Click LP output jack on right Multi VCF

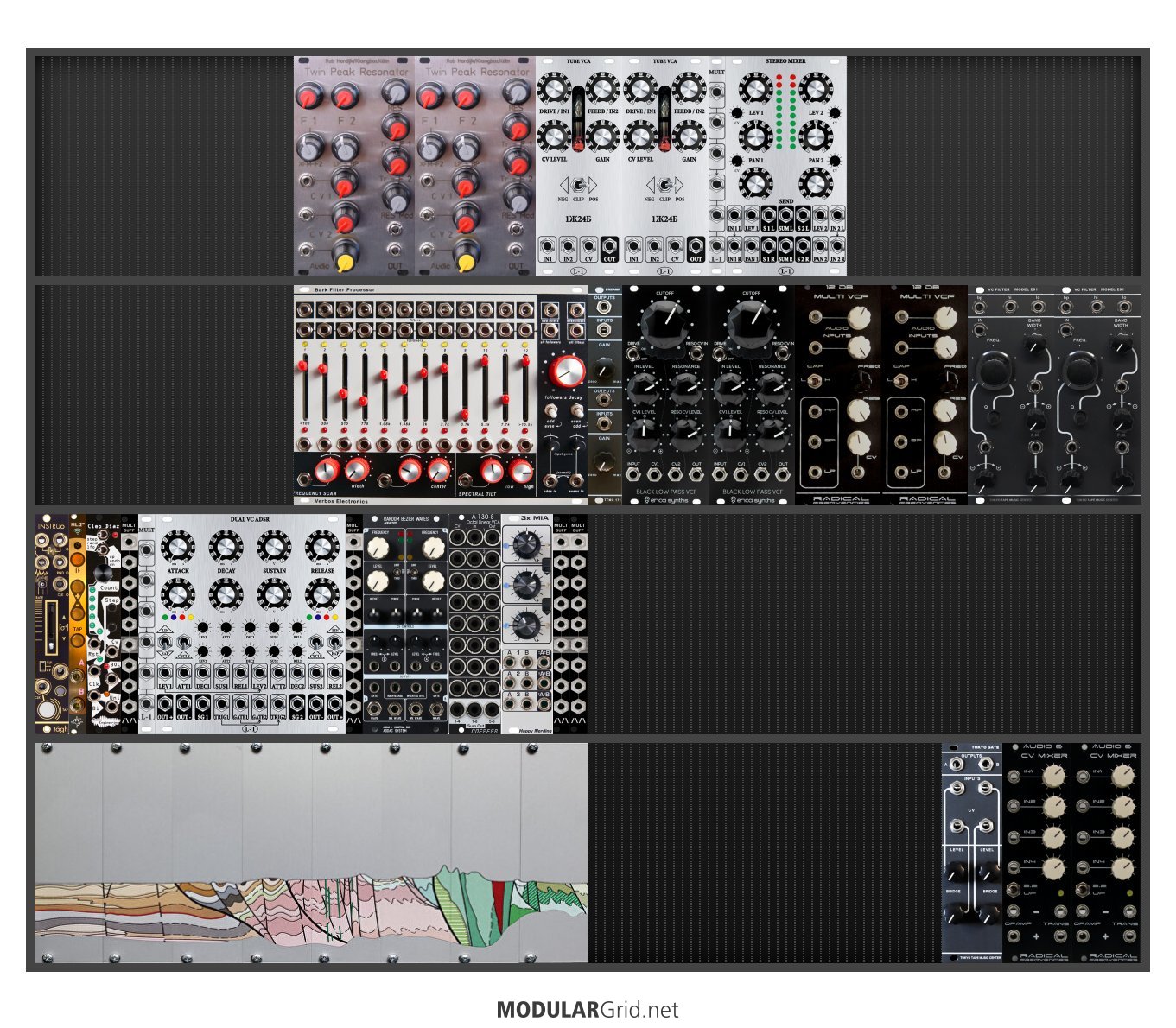(x=899, y=473)
